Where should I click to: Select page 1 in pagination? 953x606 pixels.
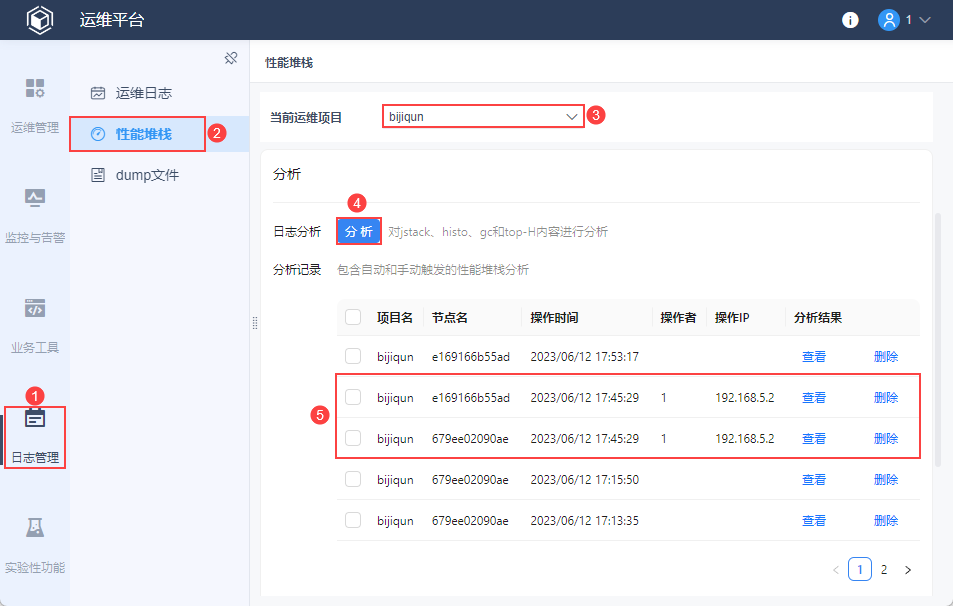click(859, 570)
